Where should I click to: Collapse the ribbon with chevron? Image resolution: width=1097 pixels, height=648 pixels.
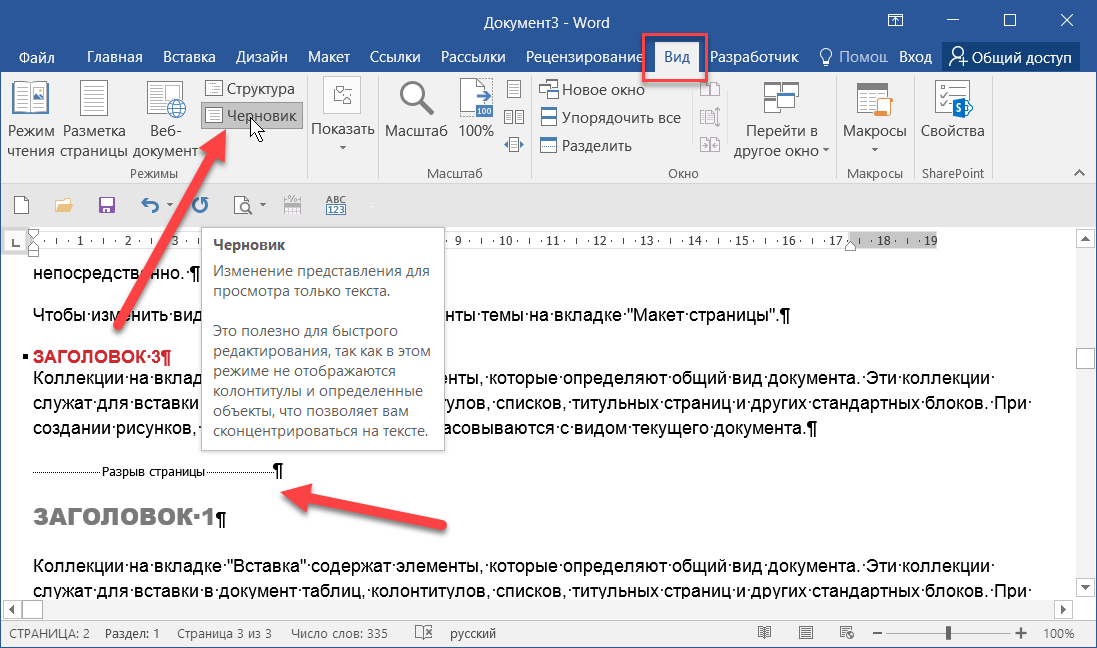pyautogui.click(x=1080, y=173)
